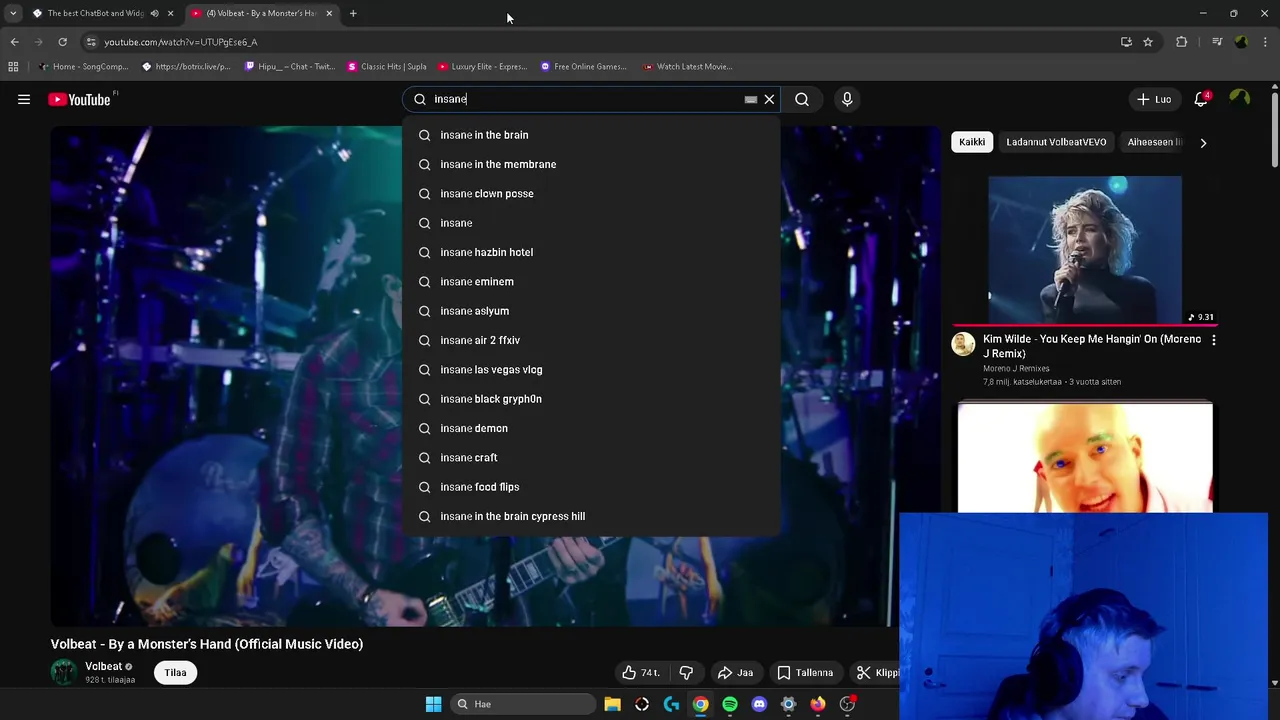Choose suggestion 'insane demon'

[590, 428]
